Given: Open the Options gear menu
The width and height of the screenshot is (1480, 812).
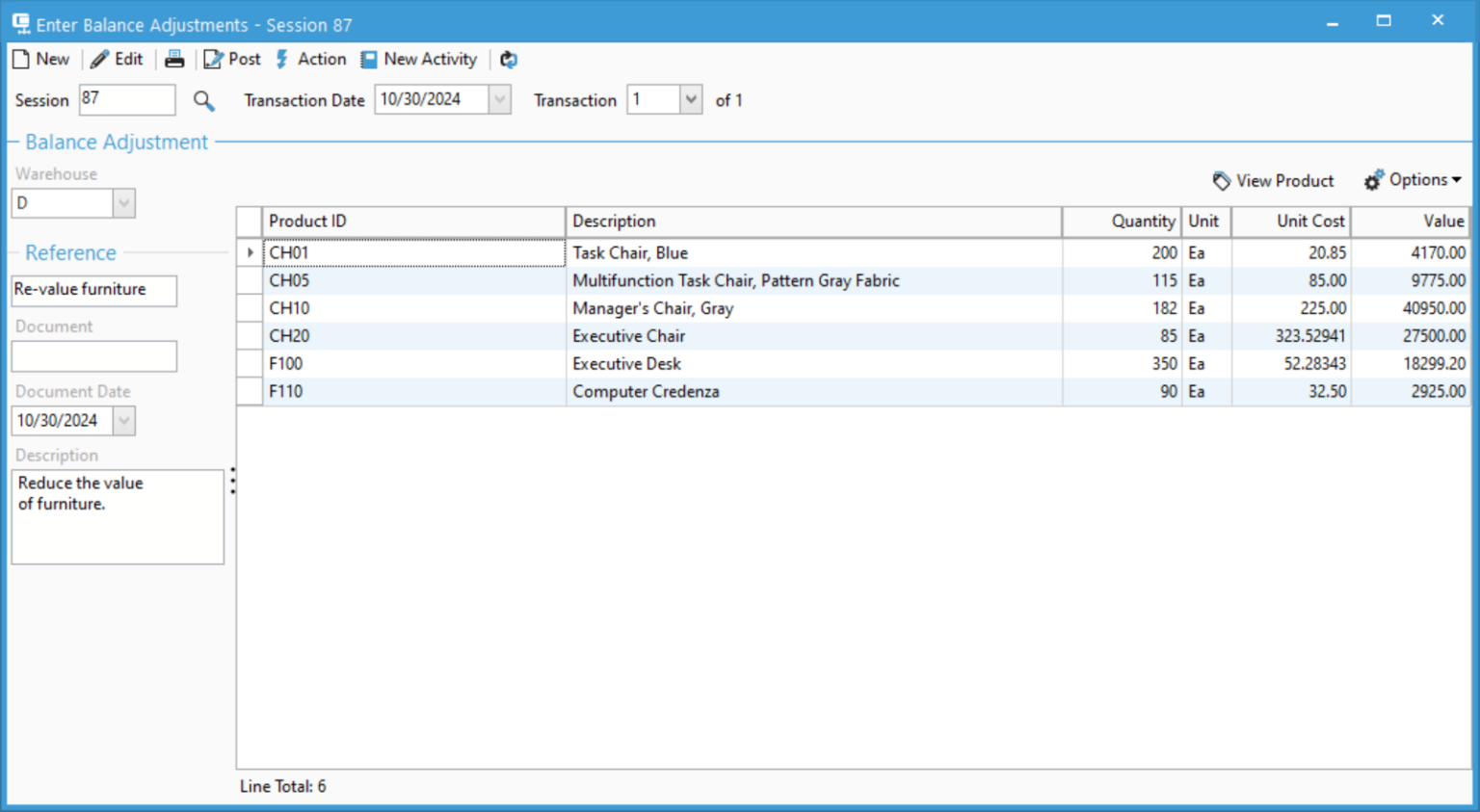Looking at the screenshot, I should coord(1413,180).
